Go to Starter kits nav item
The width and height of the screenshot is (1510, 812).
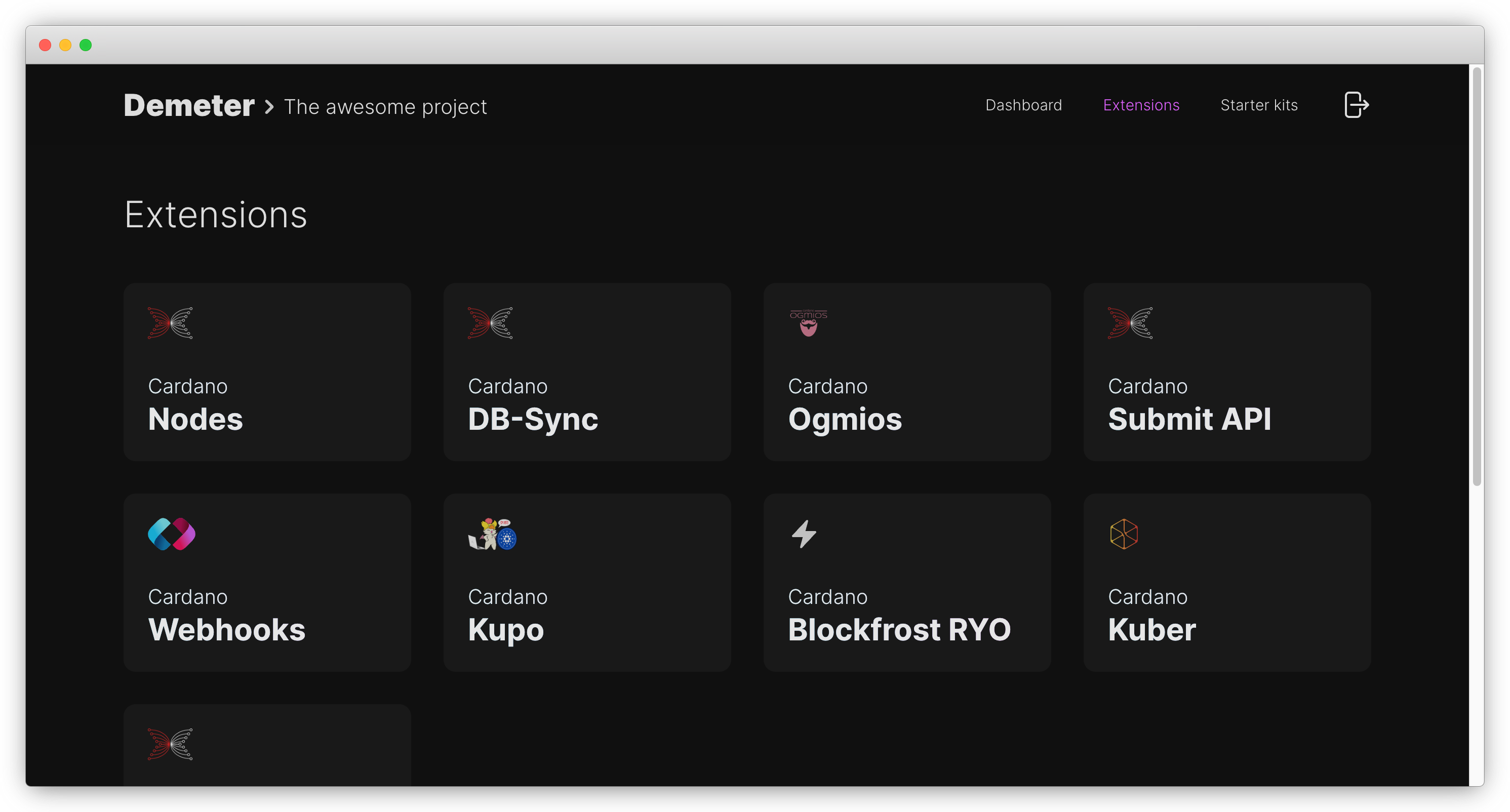tap(1258, 105)
